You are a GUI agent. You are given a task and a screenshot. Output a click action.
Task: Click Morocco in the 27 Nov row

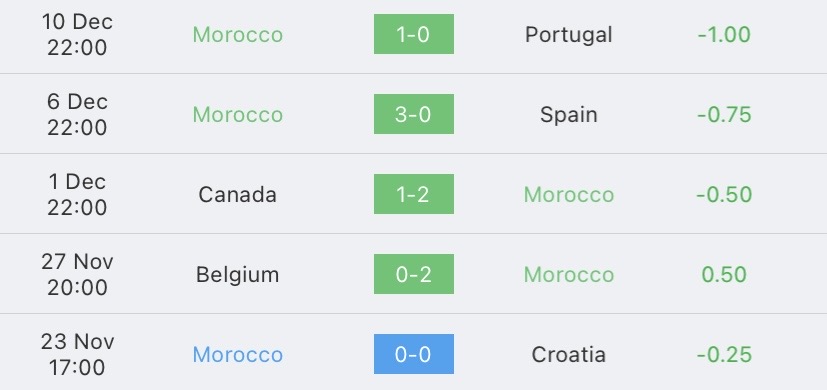(x=569, y=274)
